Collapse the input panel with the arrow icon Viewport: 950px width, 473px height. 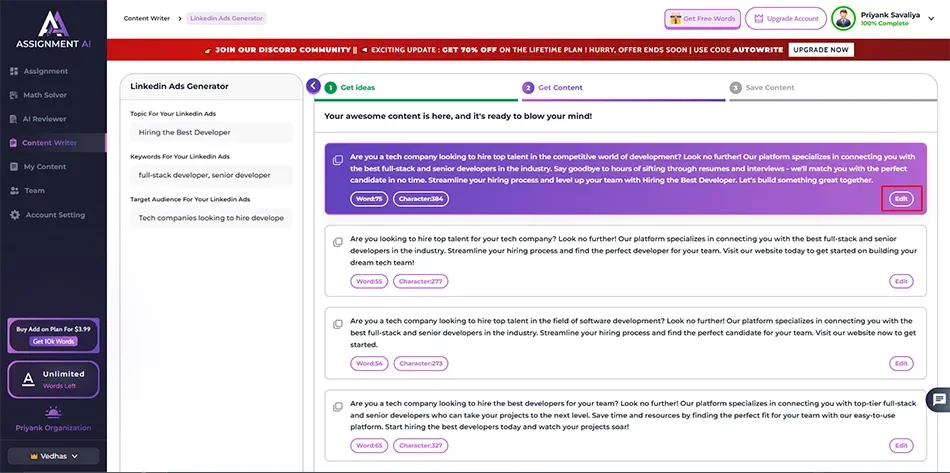point(314,86)
